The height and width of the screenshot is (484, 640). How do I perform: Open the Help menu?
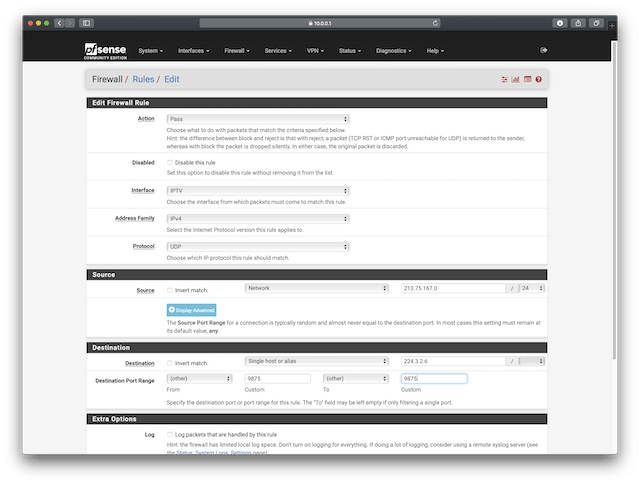[x=435, y=51]
